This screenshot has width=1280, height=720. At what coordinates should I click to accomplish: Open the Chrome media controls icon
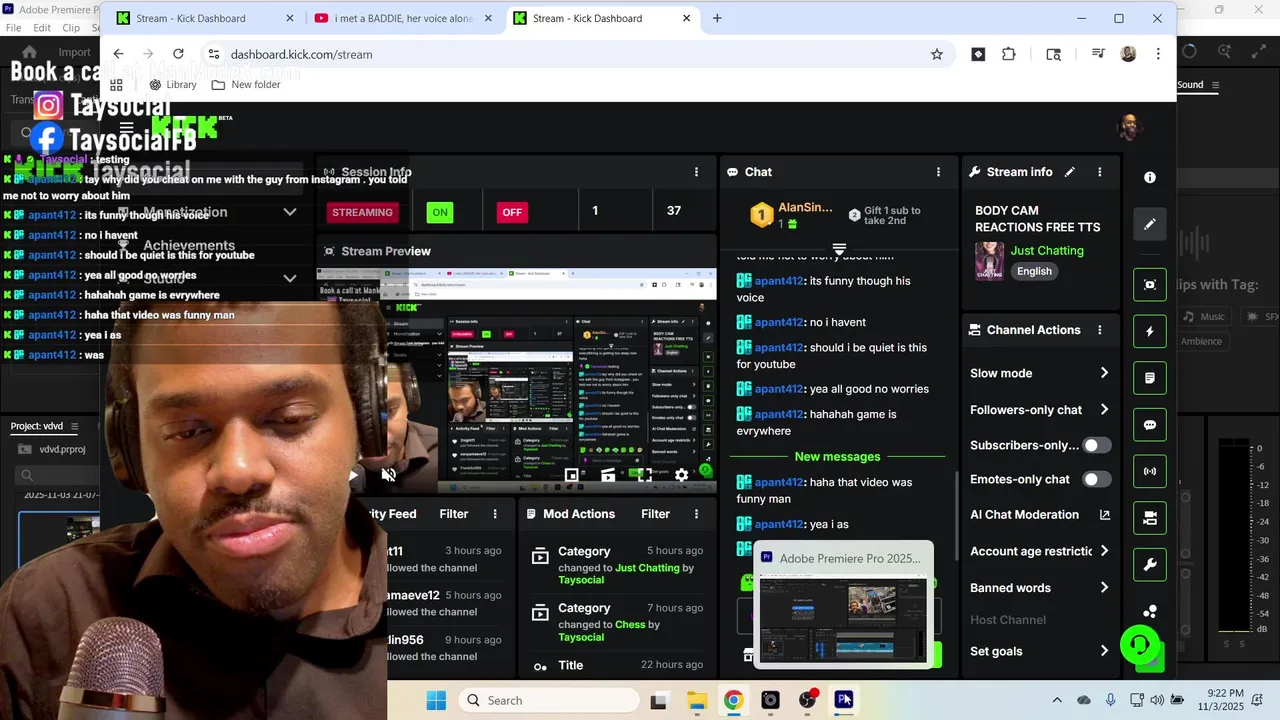(1098, 54)
